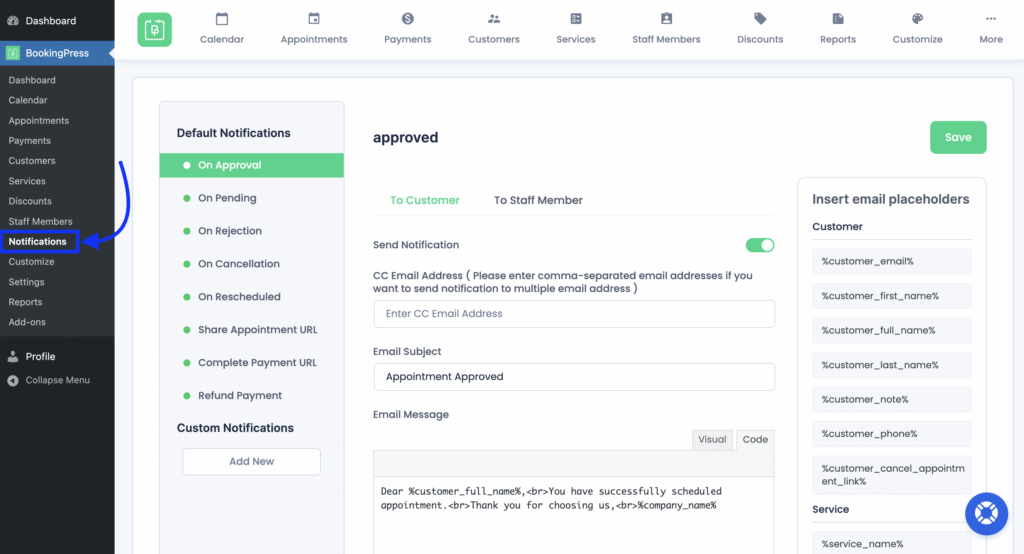Select On Cancellation notification
This screenshot has height=554, width=1024.
tap(238, 264)
